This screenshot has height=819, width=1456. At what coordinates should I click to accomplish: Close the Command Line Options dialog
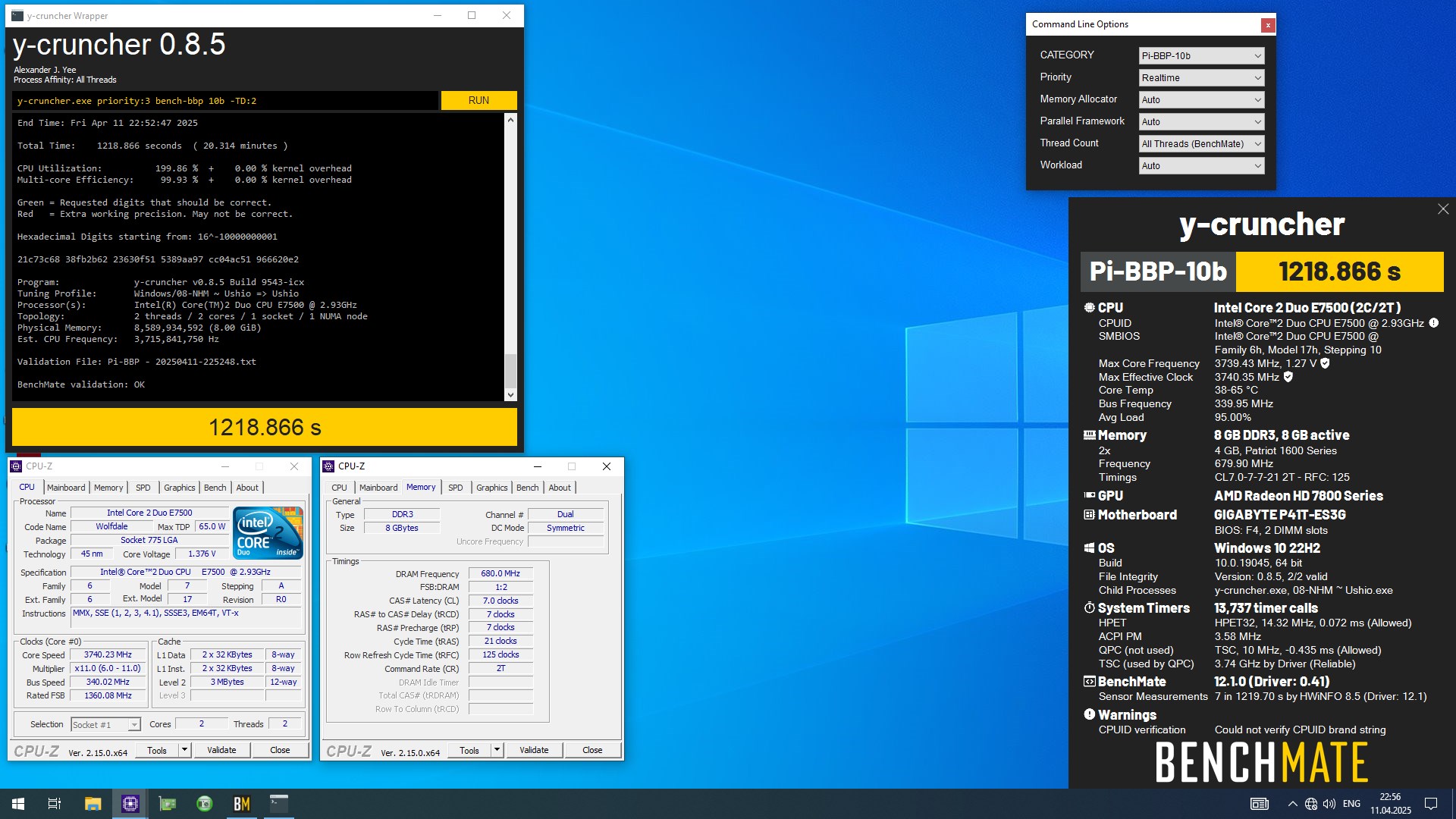[1267, 25]
